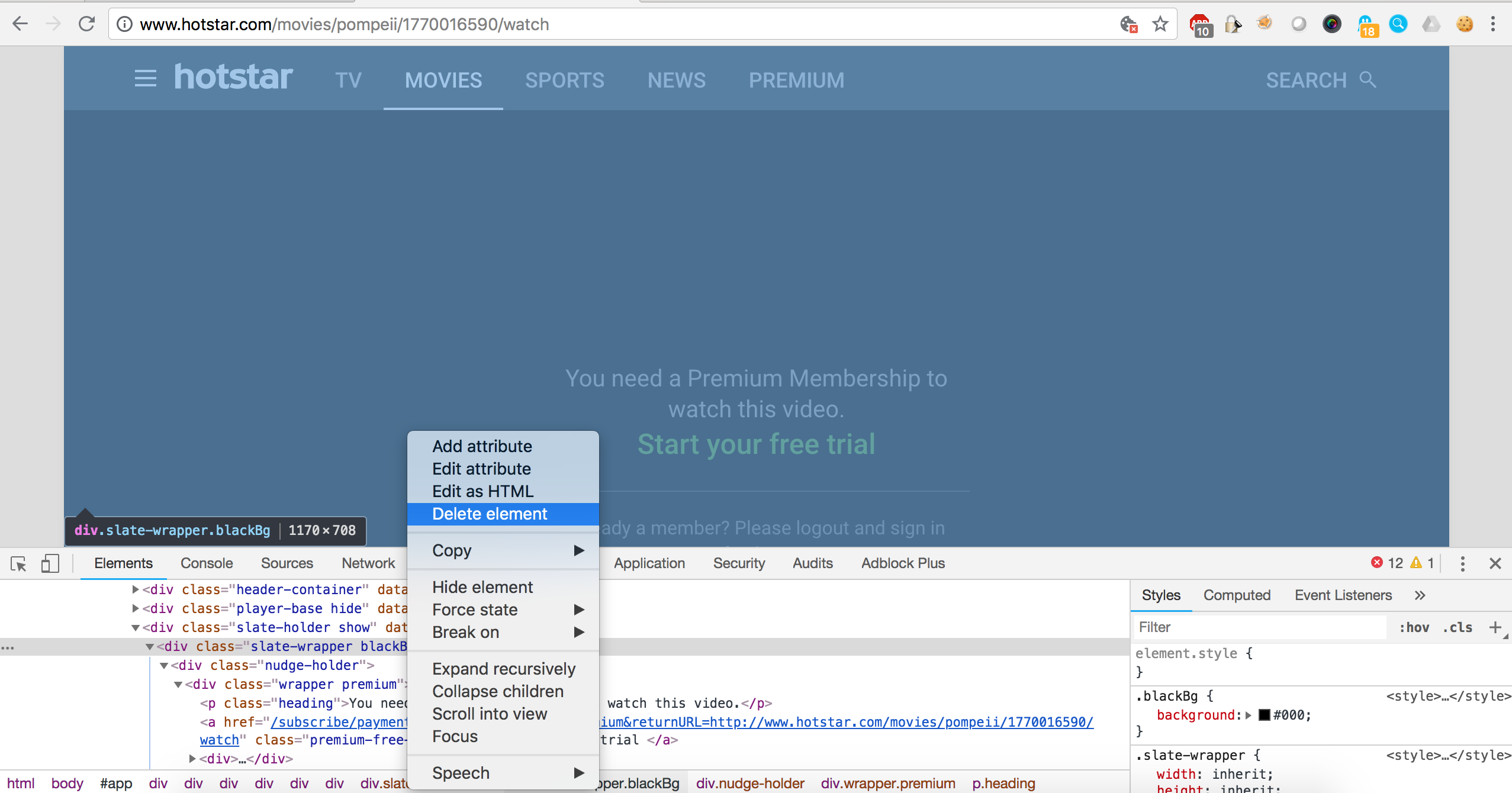Open the #000 background color swatch
The height and width of the screenshot is (793, 1512).
point(1265,715)
